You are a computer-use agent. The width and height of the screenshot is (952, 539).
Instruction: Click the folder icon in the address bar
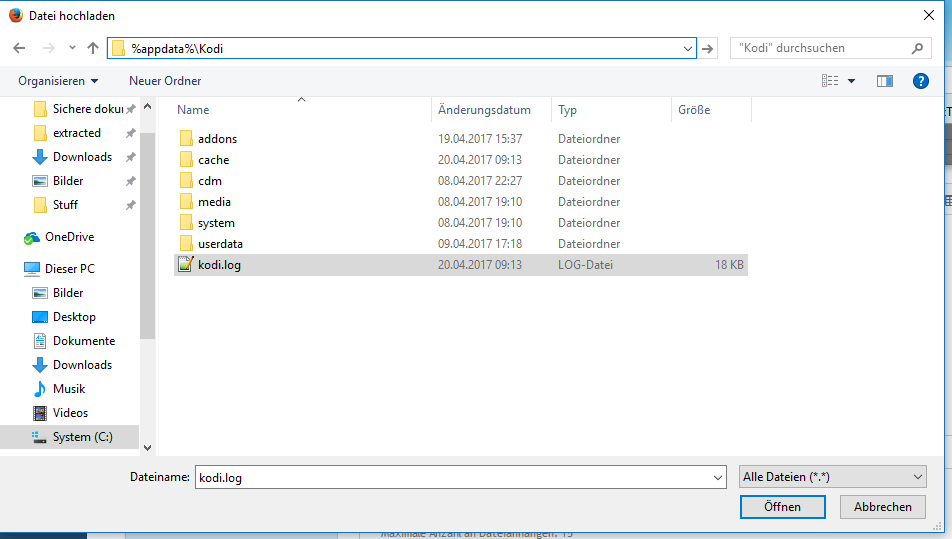click(119, 49)
